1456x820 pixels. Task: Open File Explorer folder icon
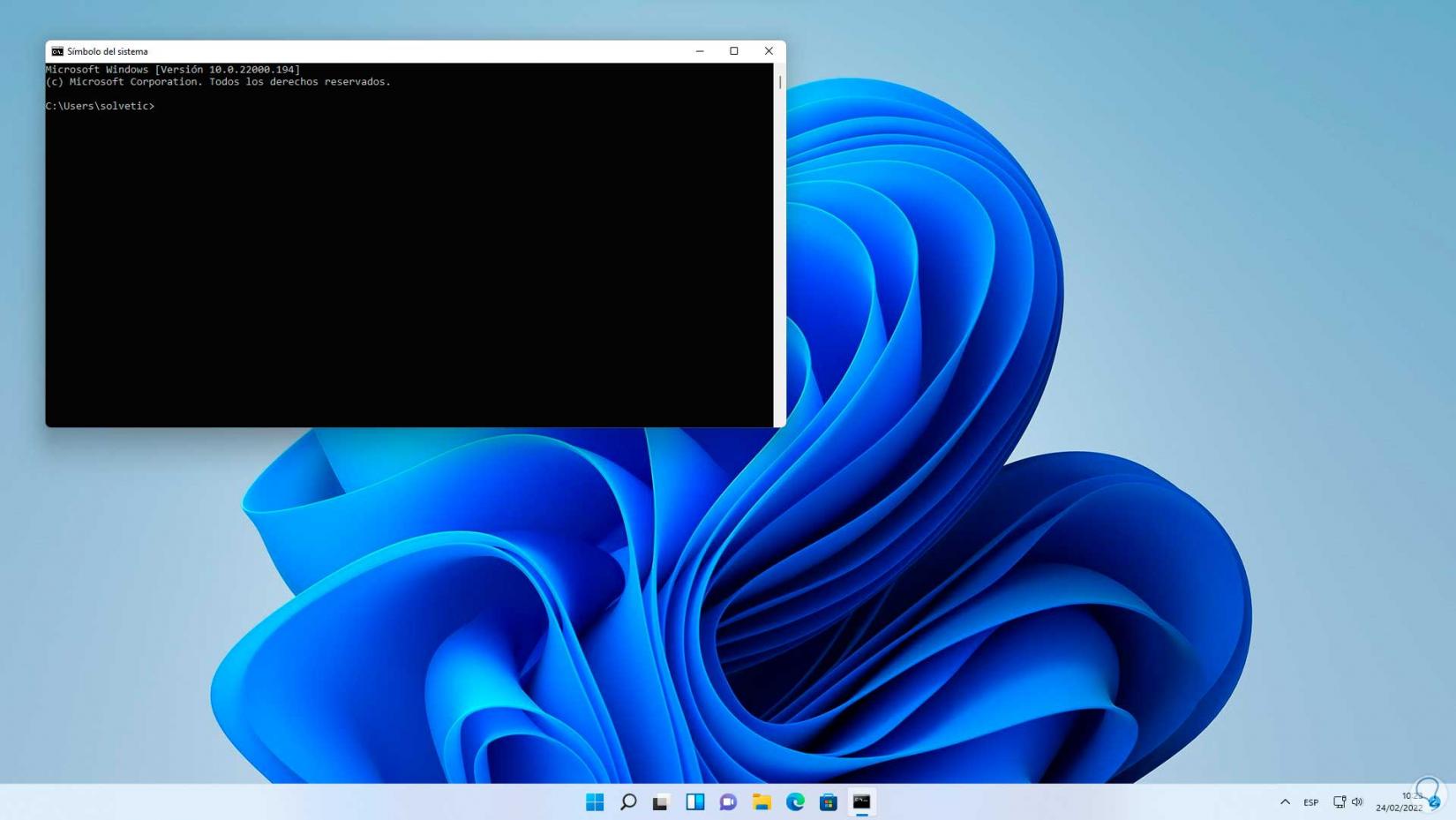[x=762, y=801]
